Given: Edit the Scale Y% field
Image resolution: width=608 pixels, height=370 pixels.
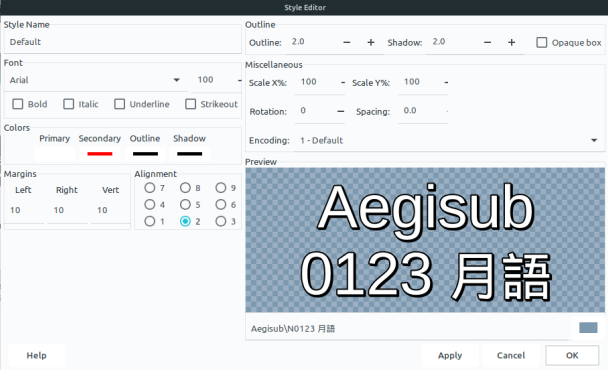Looking at the screenshot, I should tap(420, 83).
